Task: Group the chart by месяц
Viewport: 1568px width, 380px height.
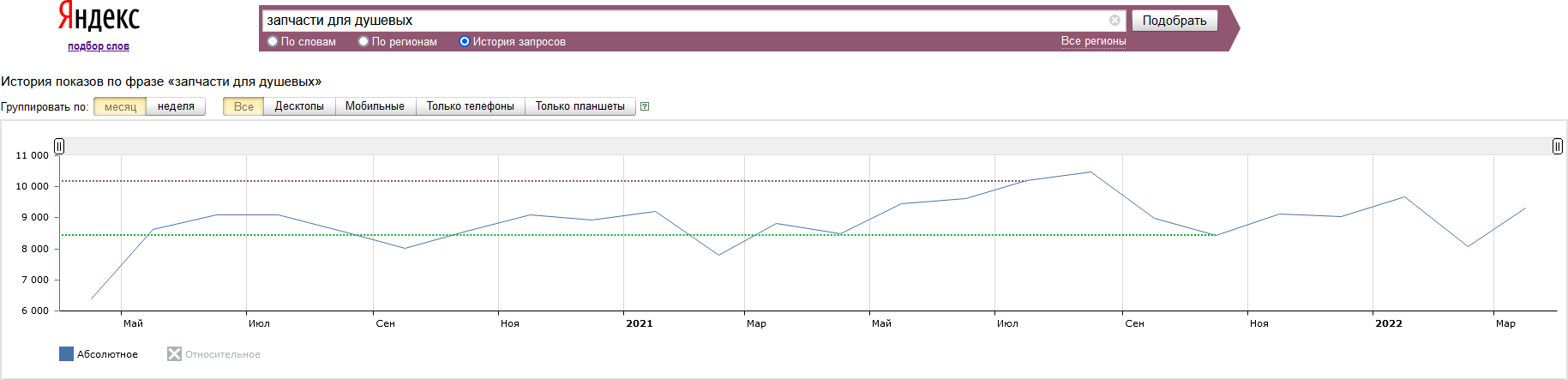Action: coord(120,106)
